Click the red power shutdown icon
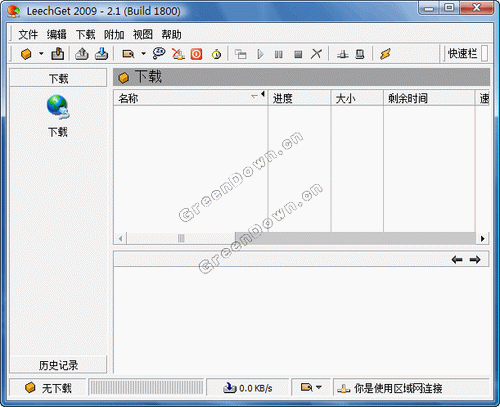 (x=196, y=54)
